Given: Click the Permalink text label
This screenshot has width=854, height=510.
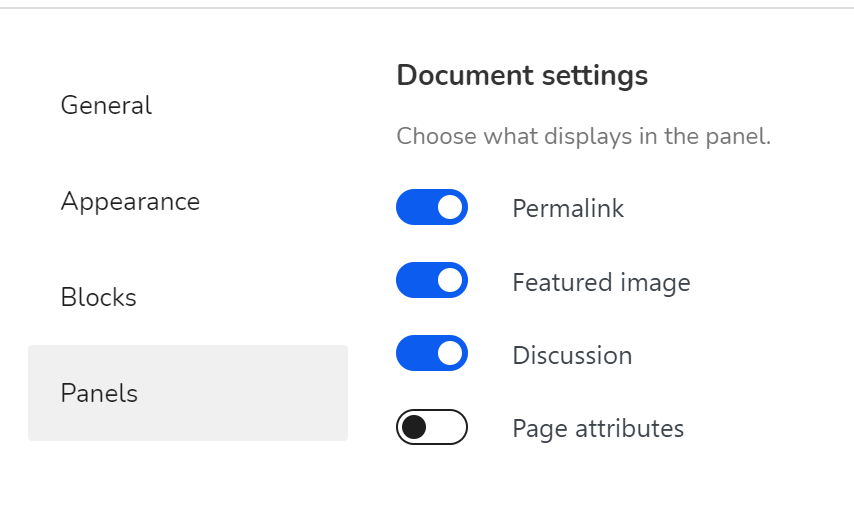Looking at the screenshot, I should 568,208.
